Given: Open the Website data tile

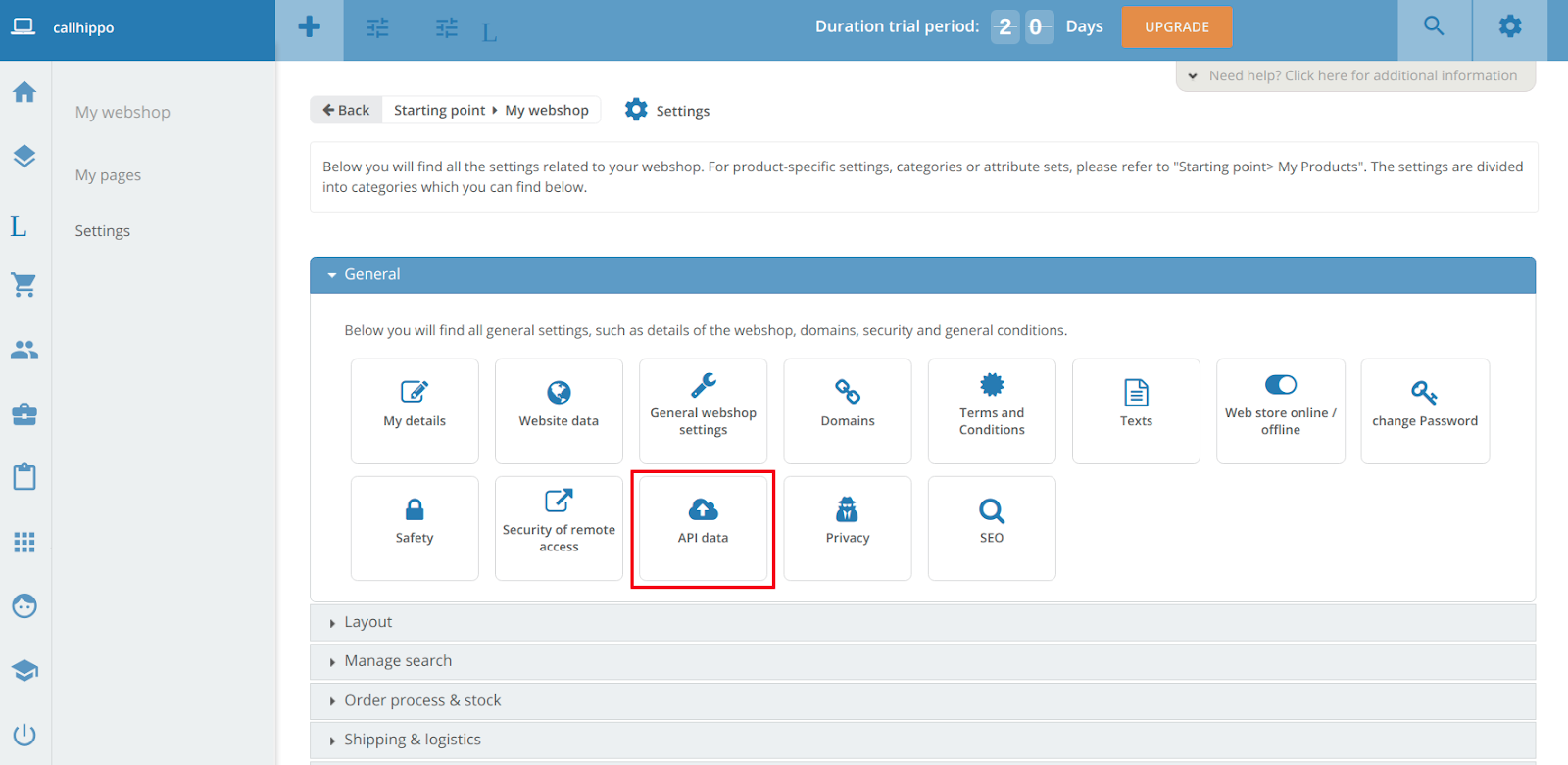Looking at the screenshot, I should pyautogui.click(x=559, y=411).
